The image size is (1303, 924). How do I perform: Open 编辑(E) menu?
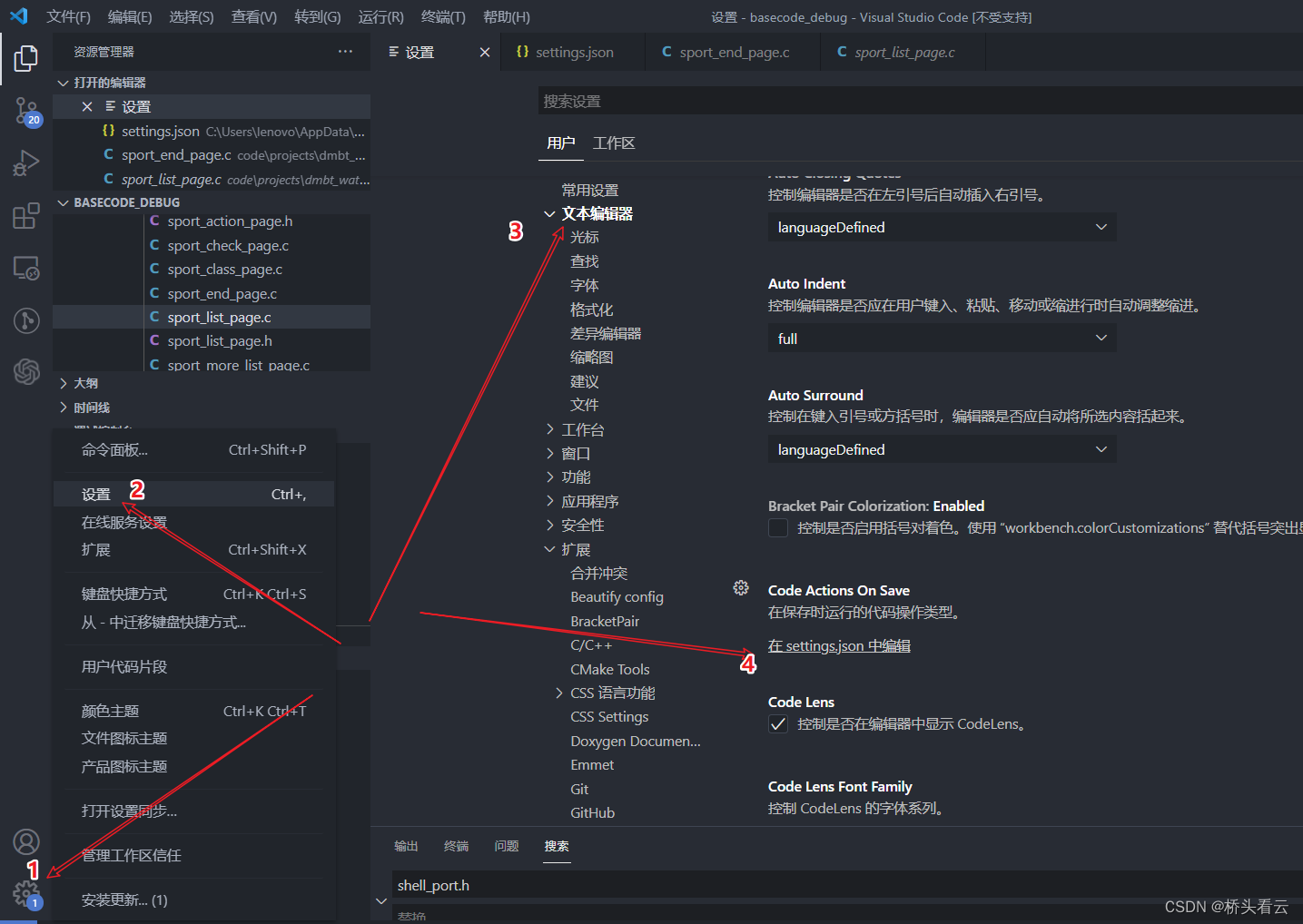pyautogui.click(x=130, y=16)
